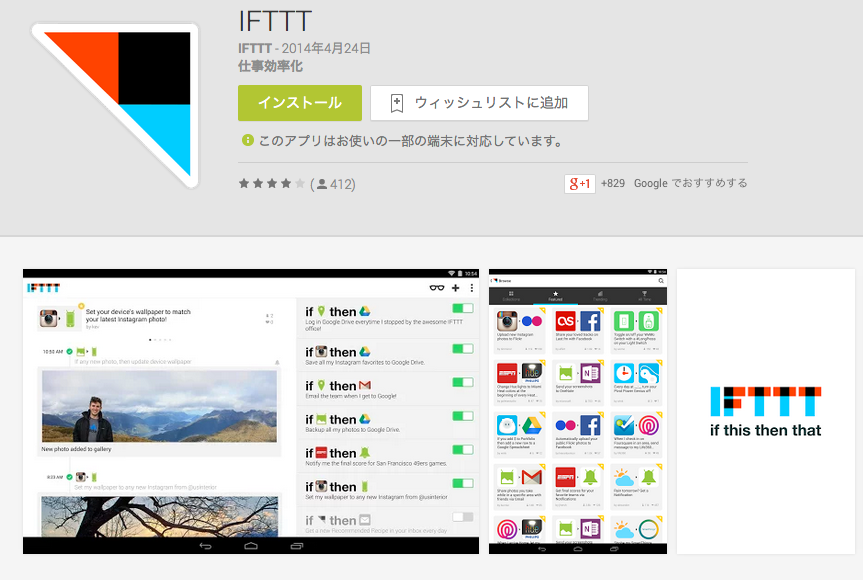
Task: Click the large IFTTT app icon
Action: tap(116, 105)
